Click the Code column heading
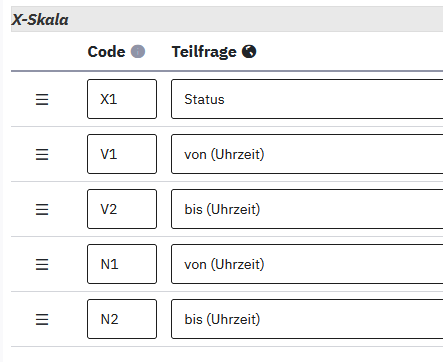443x362 pixels. coord(106,52)
